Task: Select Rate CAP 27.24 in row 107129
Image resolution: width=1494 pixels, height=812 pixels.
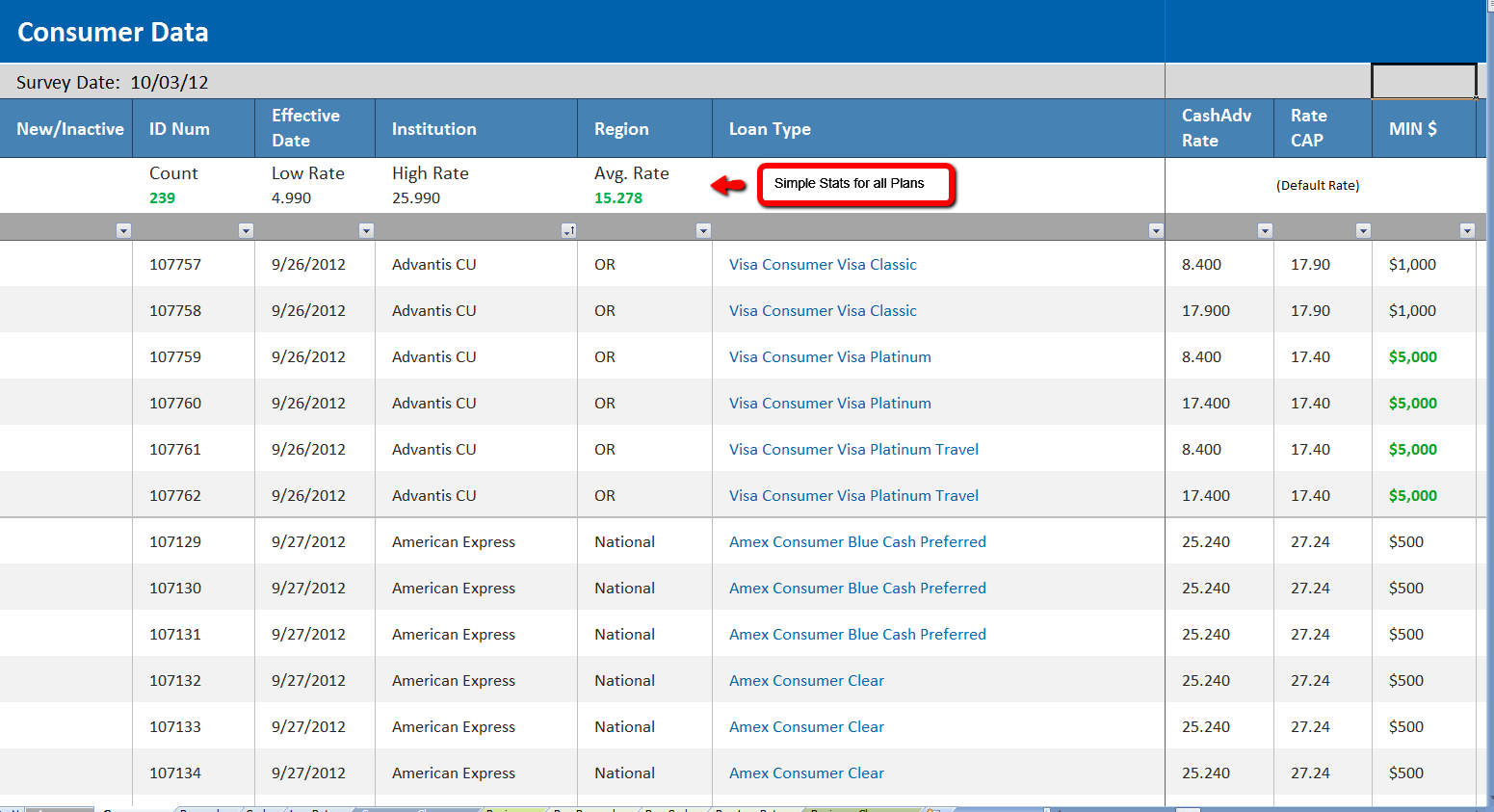Action: click(1323, 541)
